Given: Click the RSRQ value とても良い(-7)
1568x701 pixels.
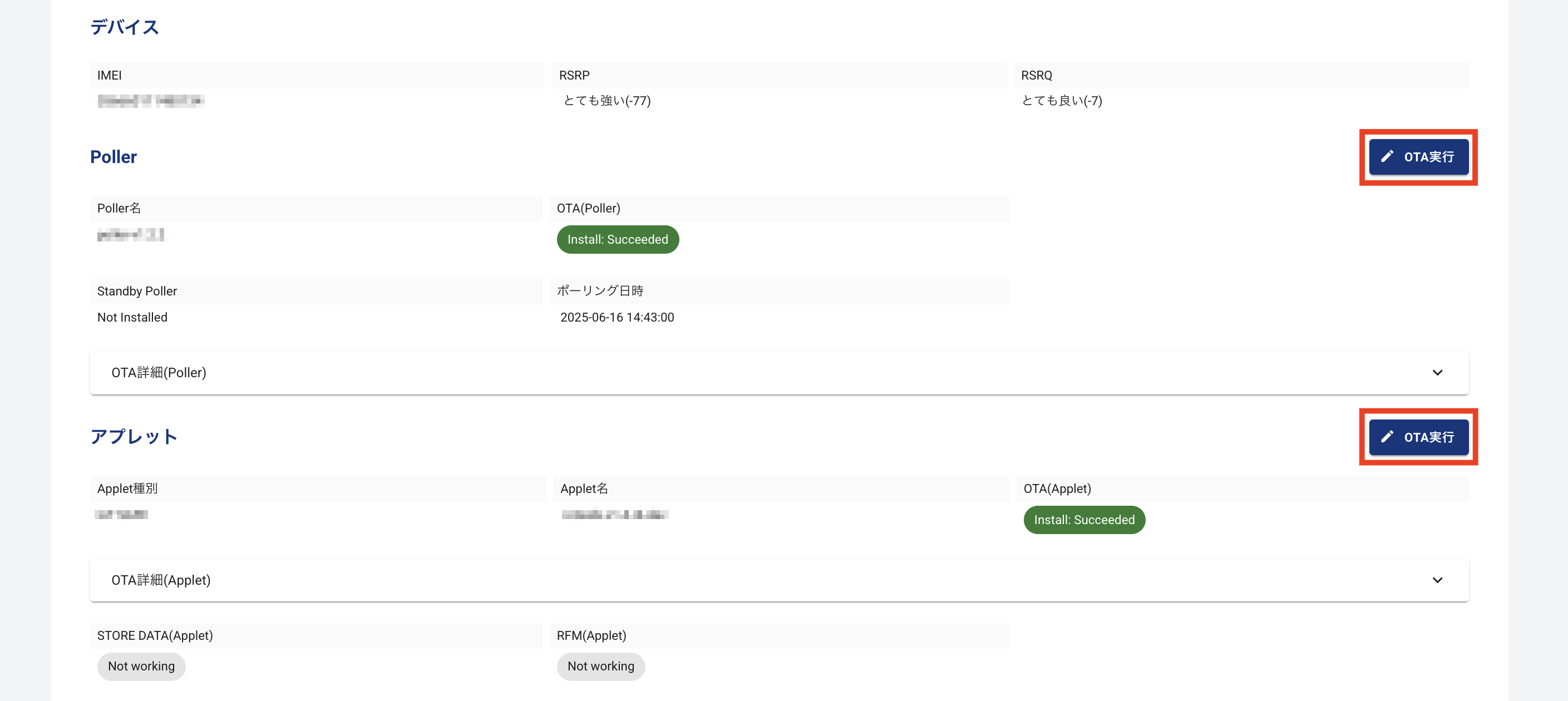Looking at the screenshot, I should (x=1062, y=100).
